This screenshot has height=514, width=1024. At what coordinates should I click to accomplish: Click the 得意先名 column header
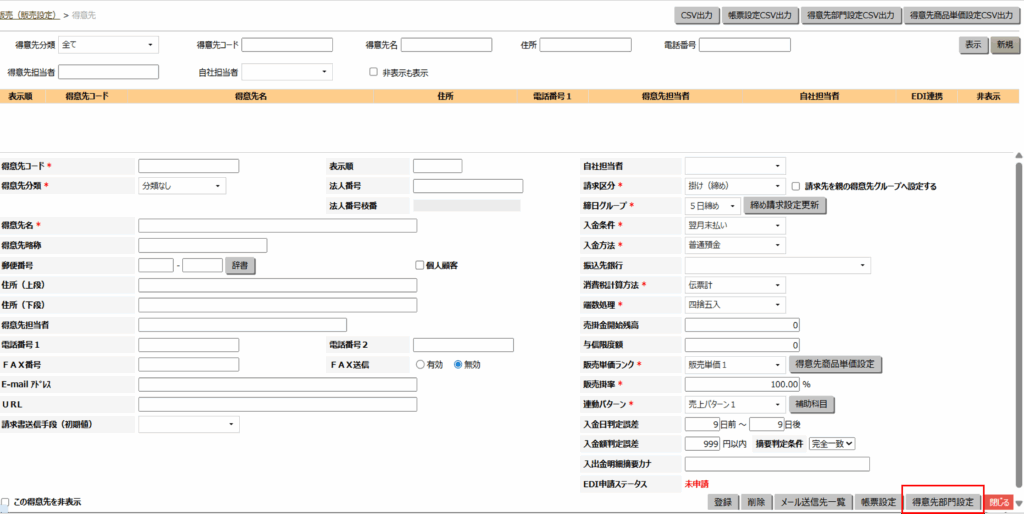click(x=250, y=96)
